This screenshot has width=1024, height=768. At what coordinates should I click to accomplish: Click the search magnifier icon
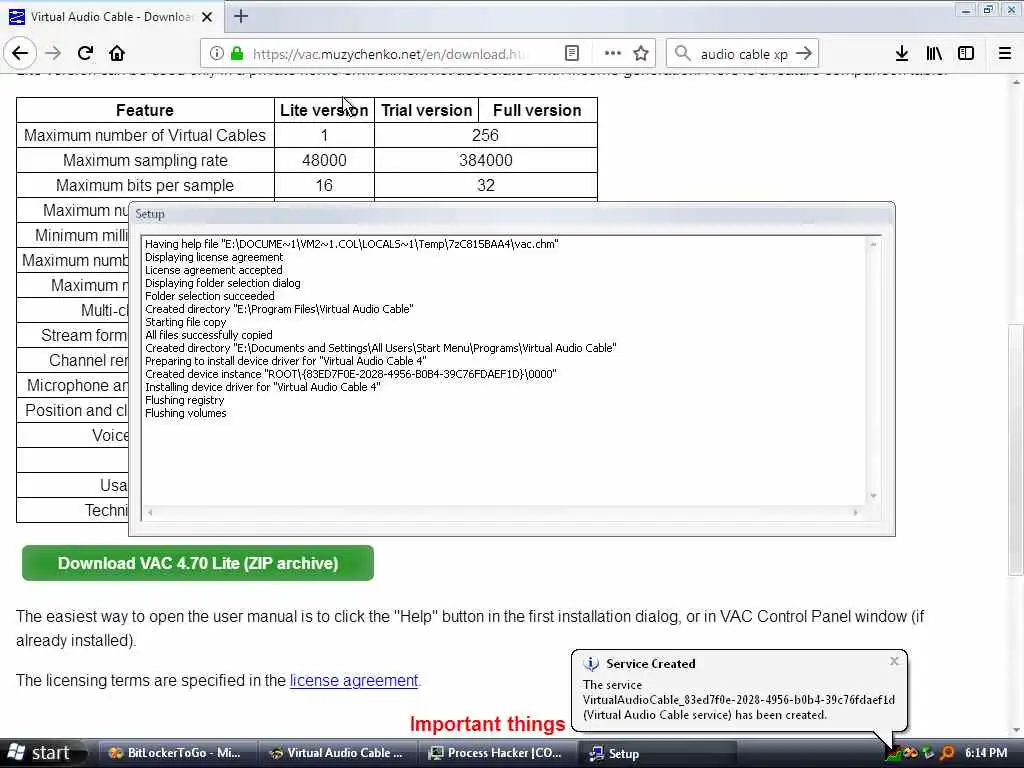(682, 54)
